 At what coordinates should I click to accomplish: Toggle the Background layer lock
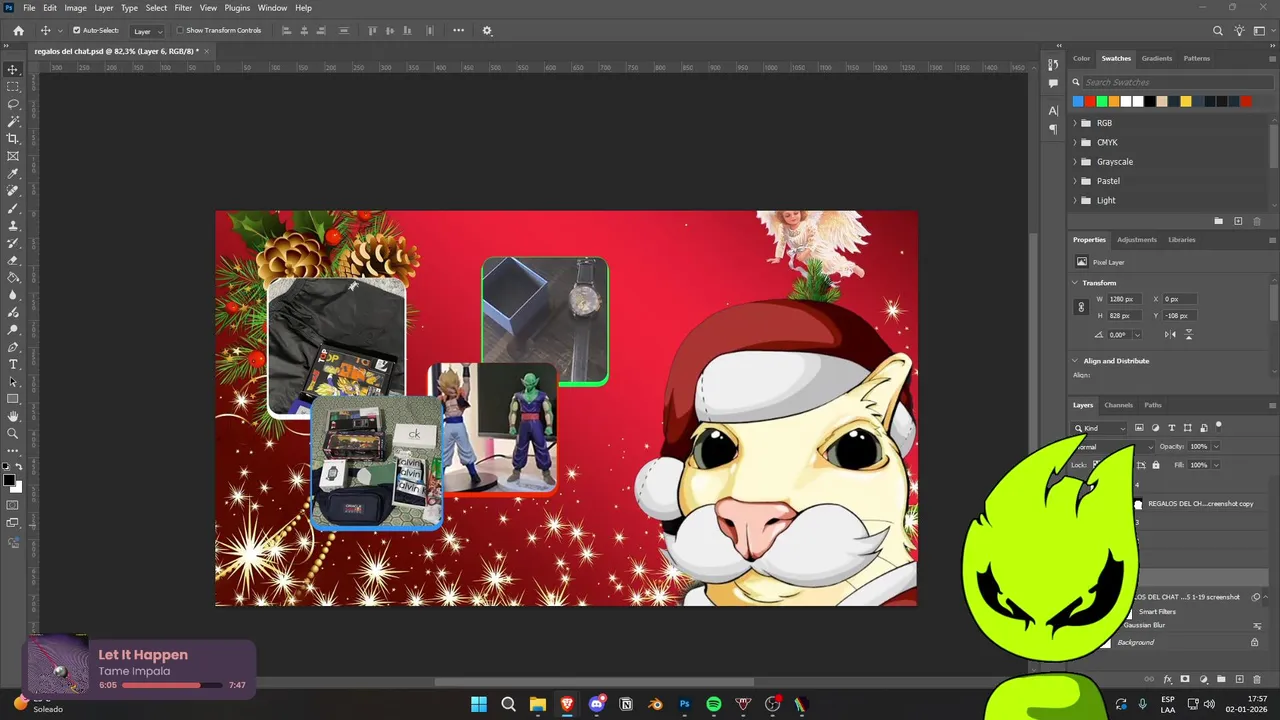(1256, 642)
